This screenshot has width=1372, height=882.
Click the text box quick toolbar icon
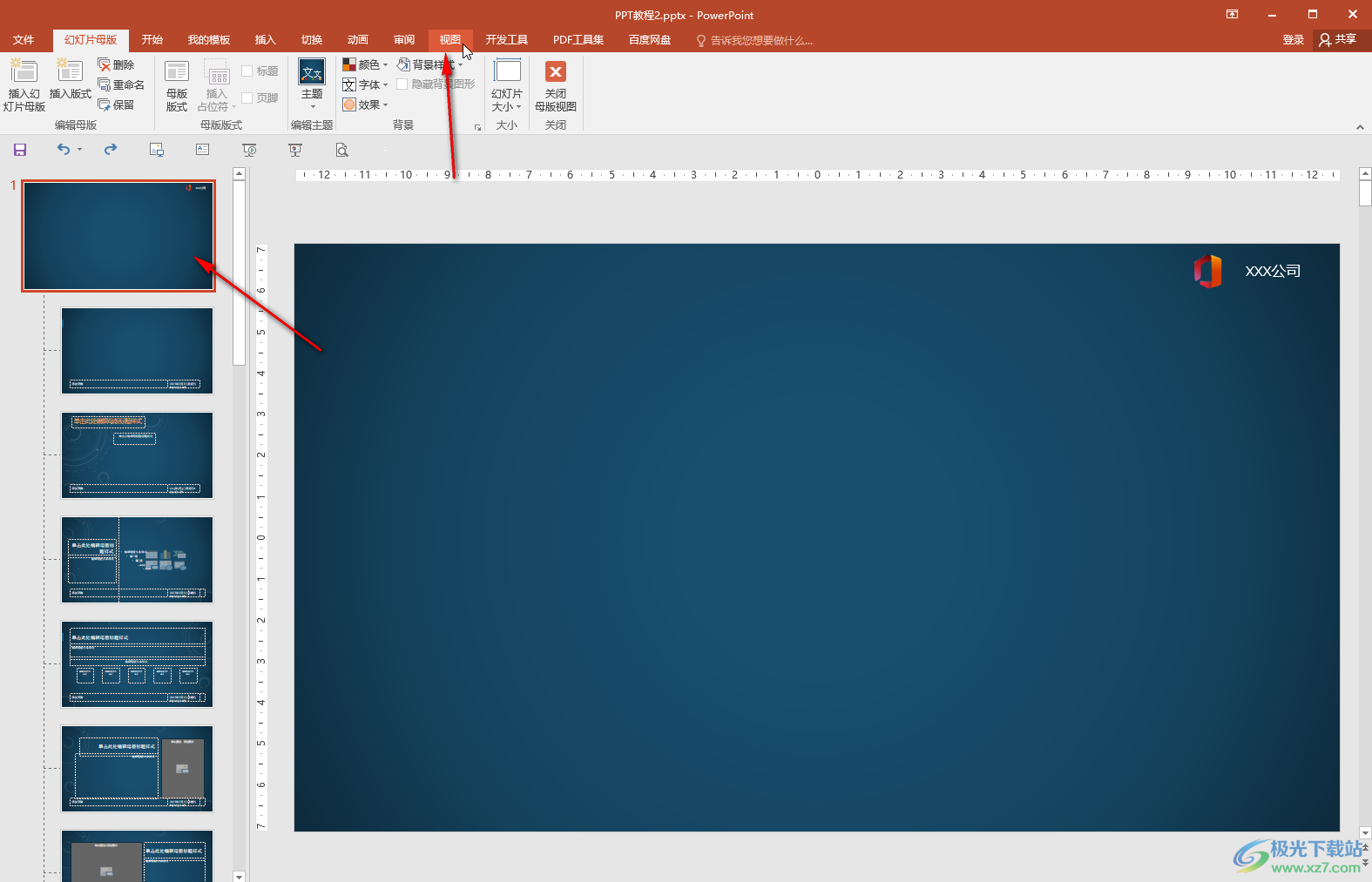[x=203, y=150]
